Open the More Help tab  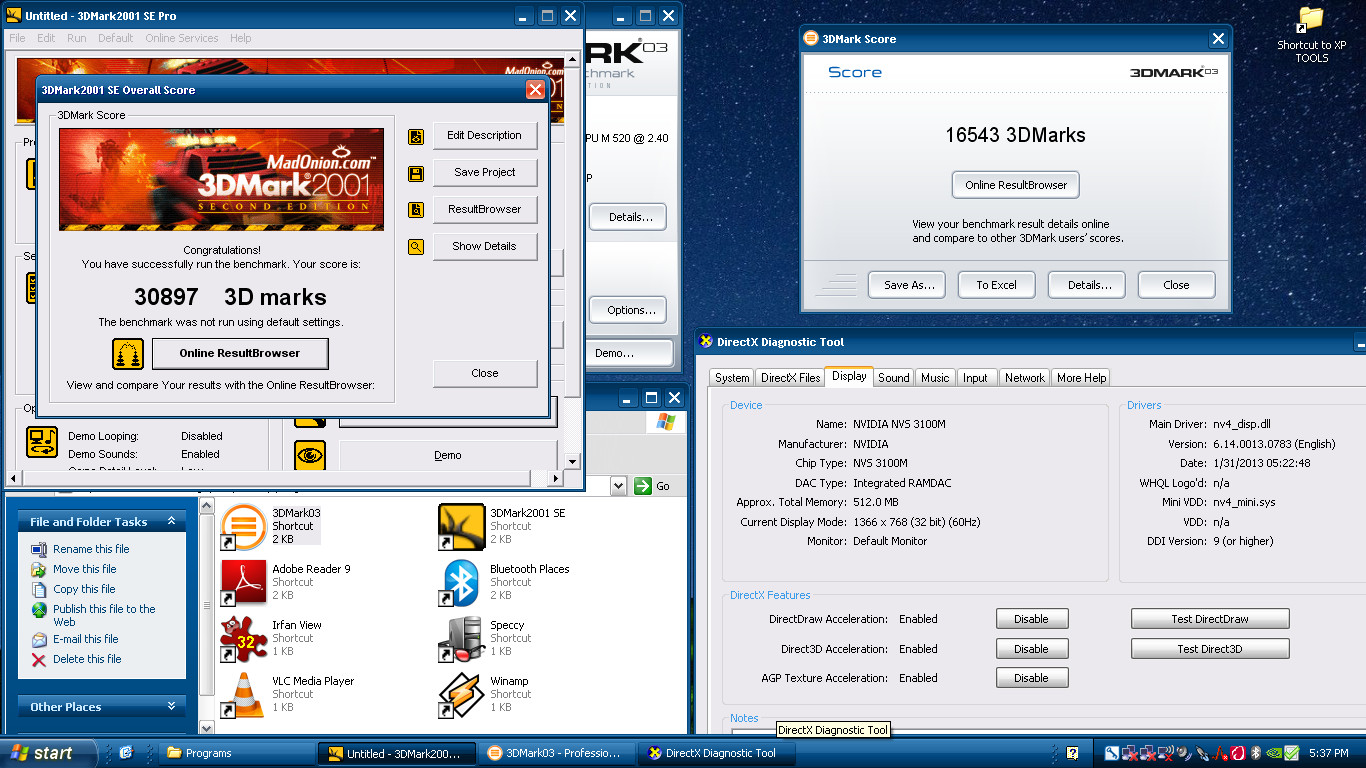pos(1082,378)
